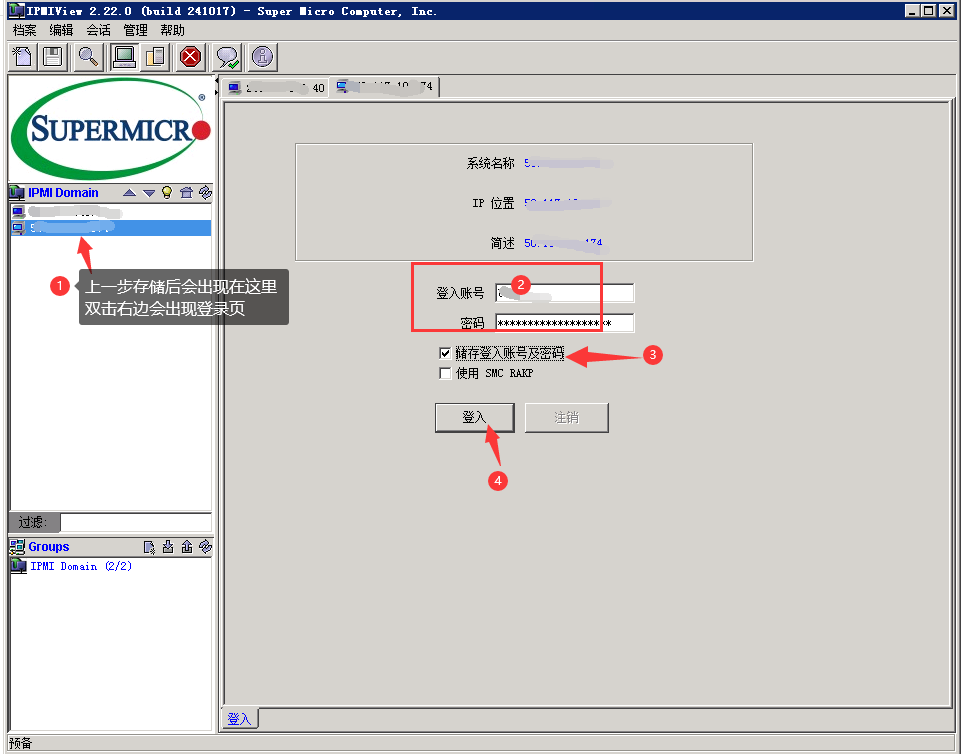
Task: Select the monitor icon in the toolbar
Action: [x=122, y=56]
